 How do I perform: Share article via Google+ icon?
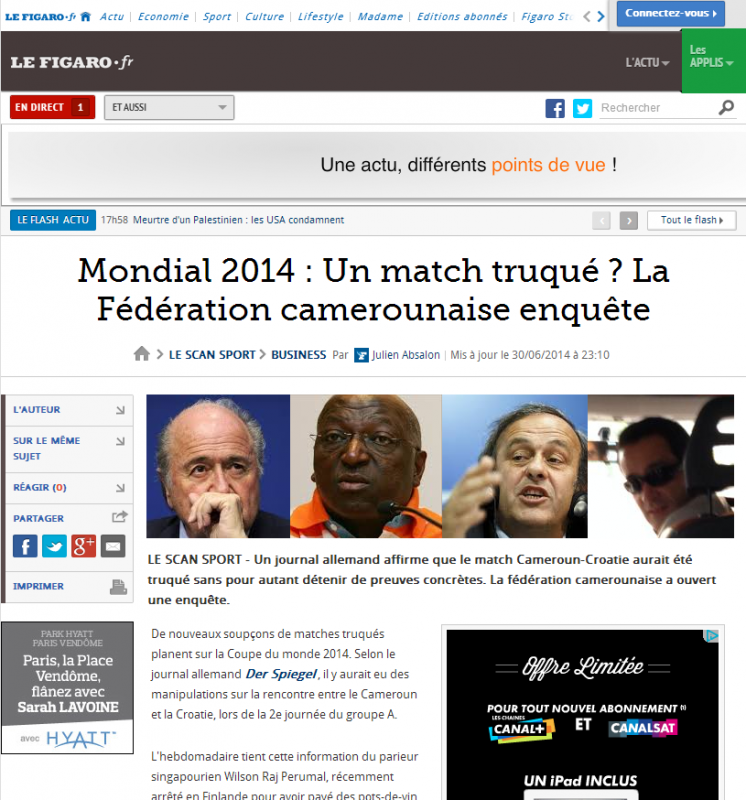point(84,546)
